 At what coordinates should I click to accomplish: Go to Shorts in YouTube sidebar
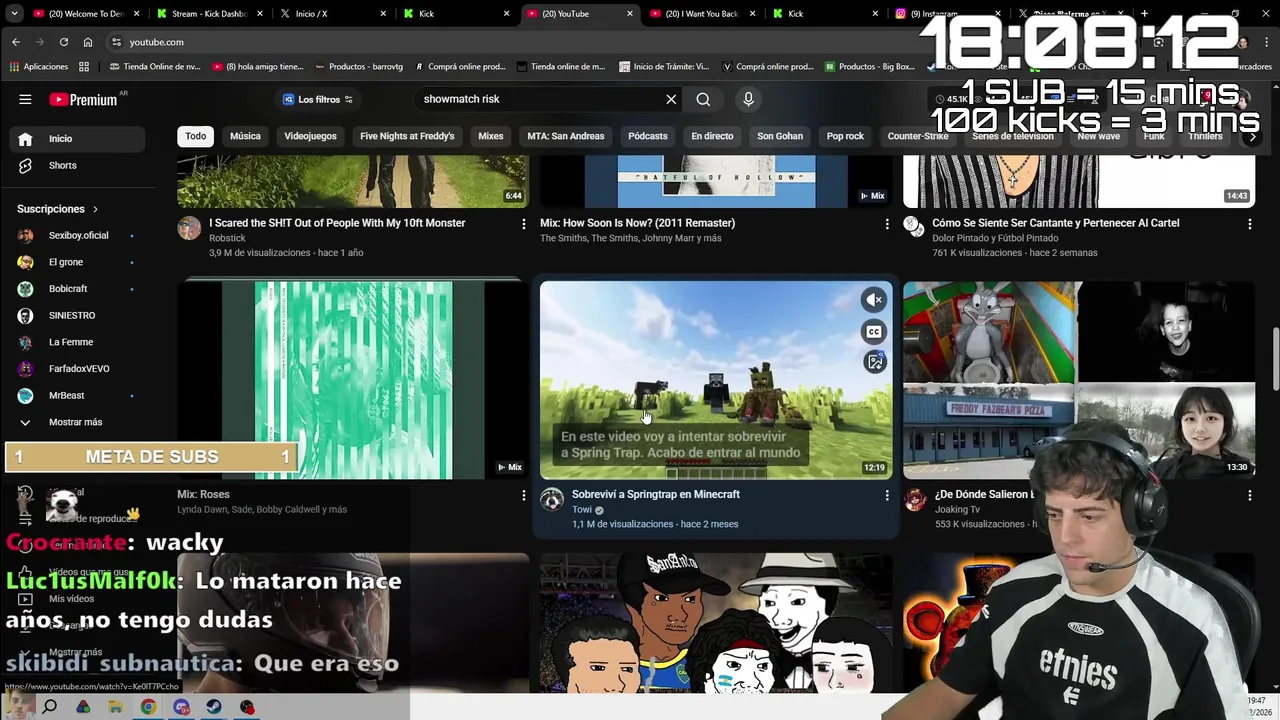(76, 166)
